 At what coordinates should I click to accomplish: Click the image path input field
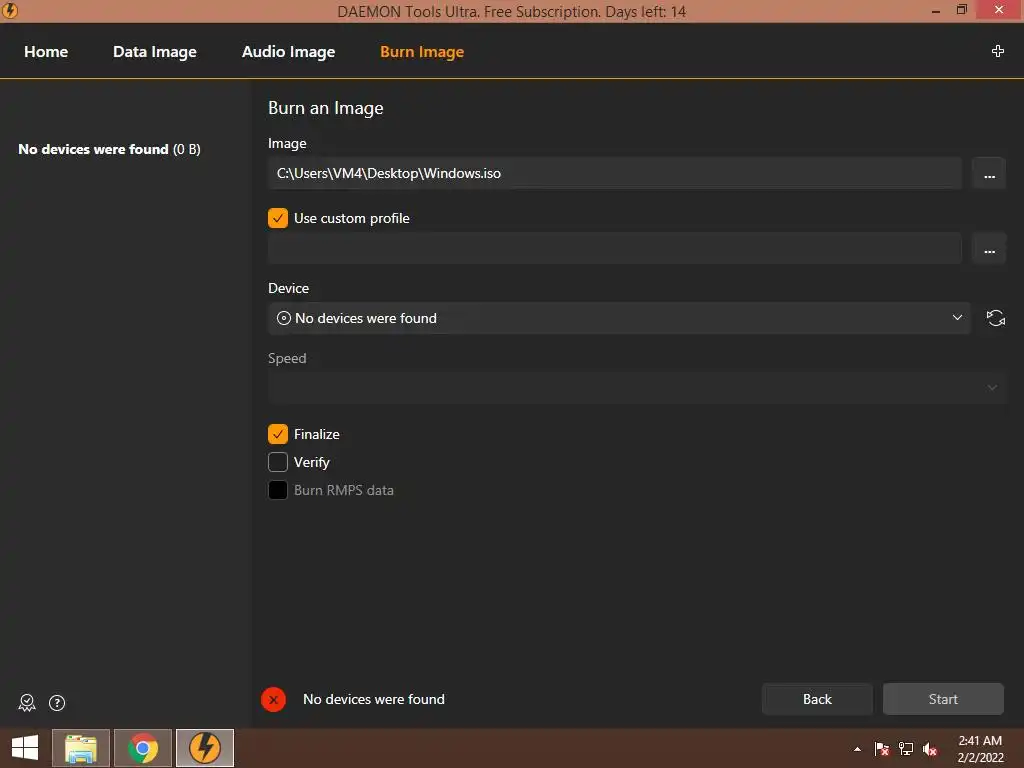pyautogui.click(x=615, y=174)
